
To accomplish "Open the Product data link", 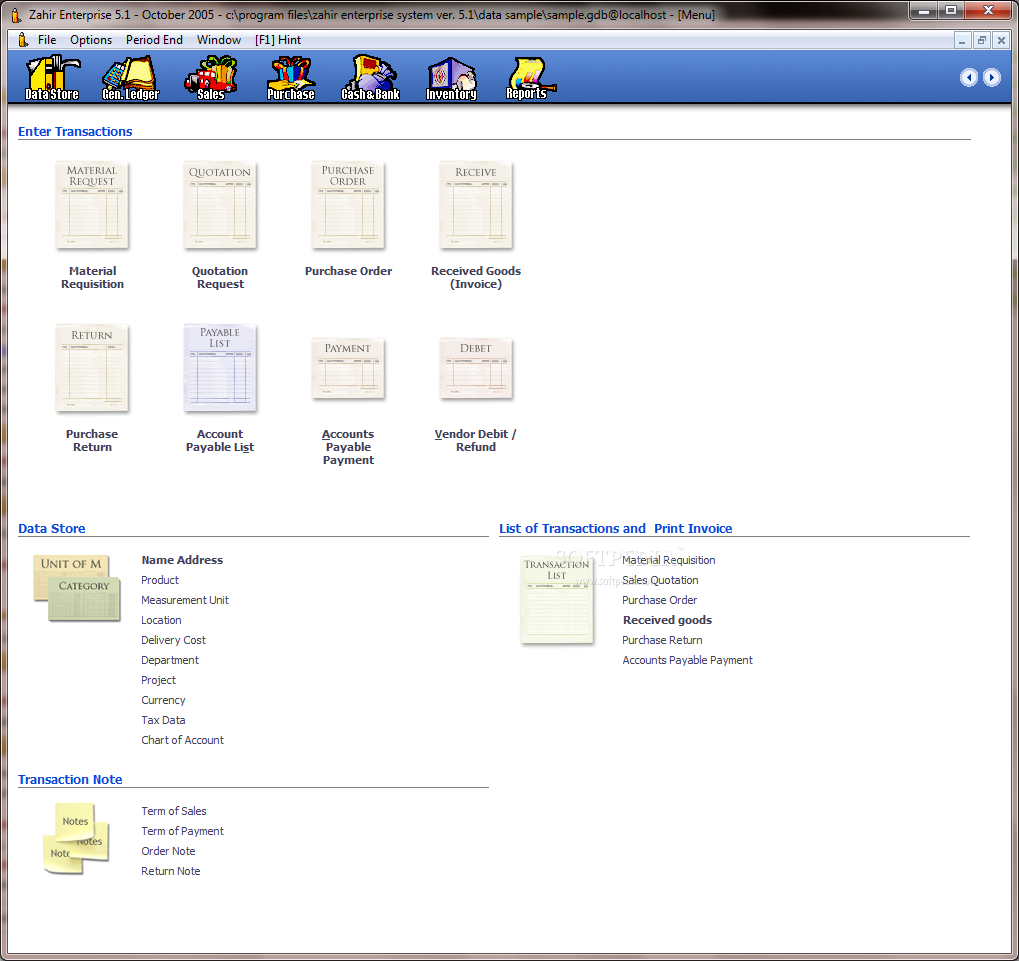I will point(160,580).
